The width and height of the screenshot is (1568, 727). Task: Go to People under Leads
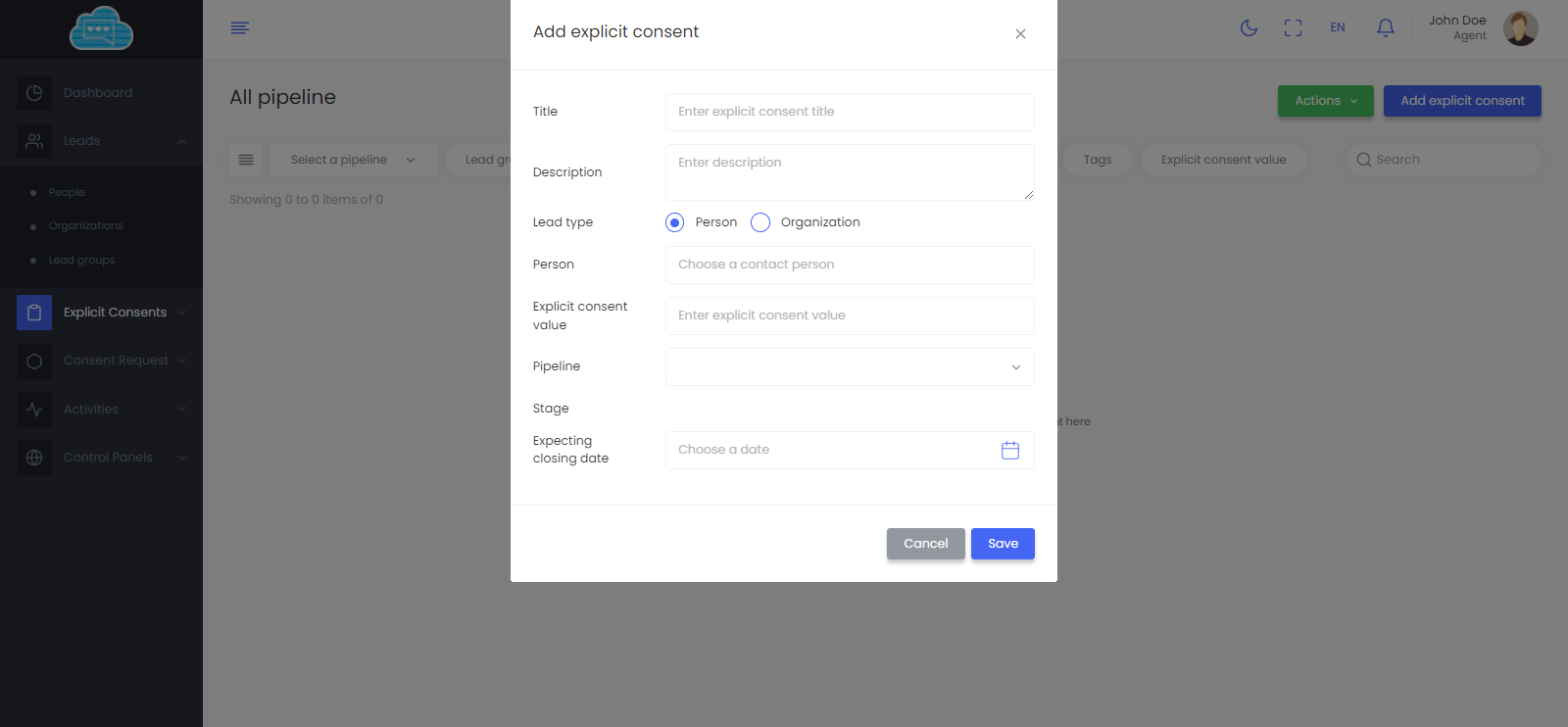(67, 193)
